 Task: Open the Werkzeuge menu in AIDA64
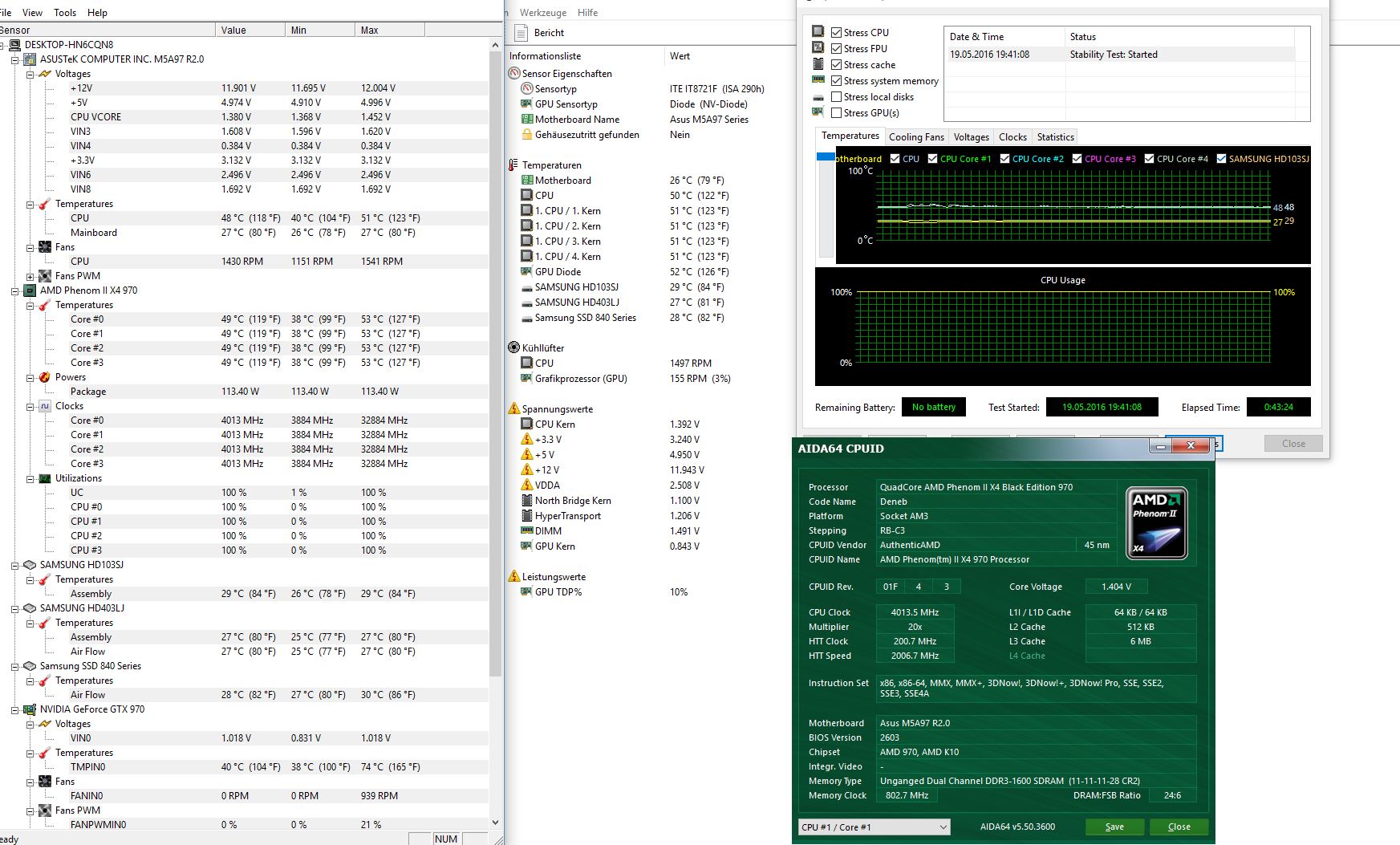pyautogui.click(x=543, y=13)
